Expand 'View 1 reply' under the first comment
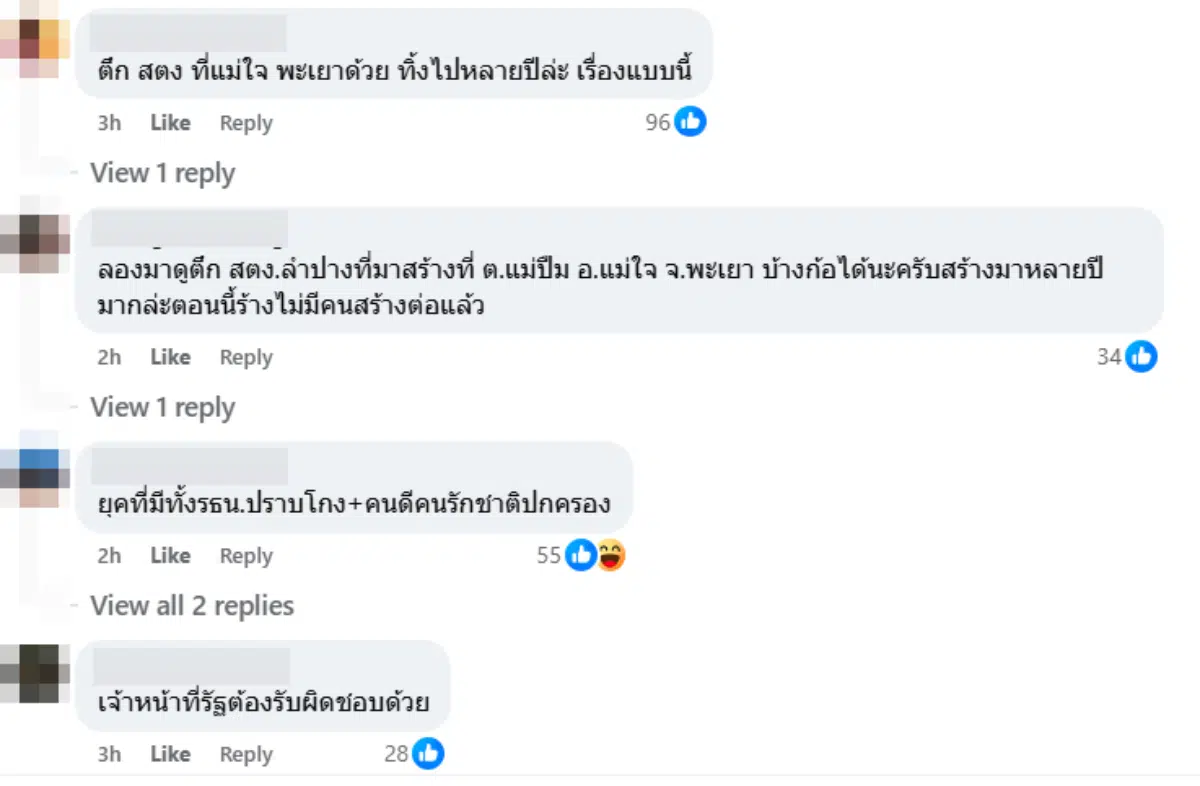The height and width of the screenshot is (786, 1200). coord(162,172)
